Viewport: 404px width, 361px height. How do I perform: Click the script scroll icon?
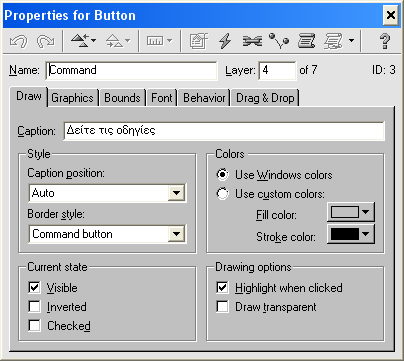[x=306, y=41]
